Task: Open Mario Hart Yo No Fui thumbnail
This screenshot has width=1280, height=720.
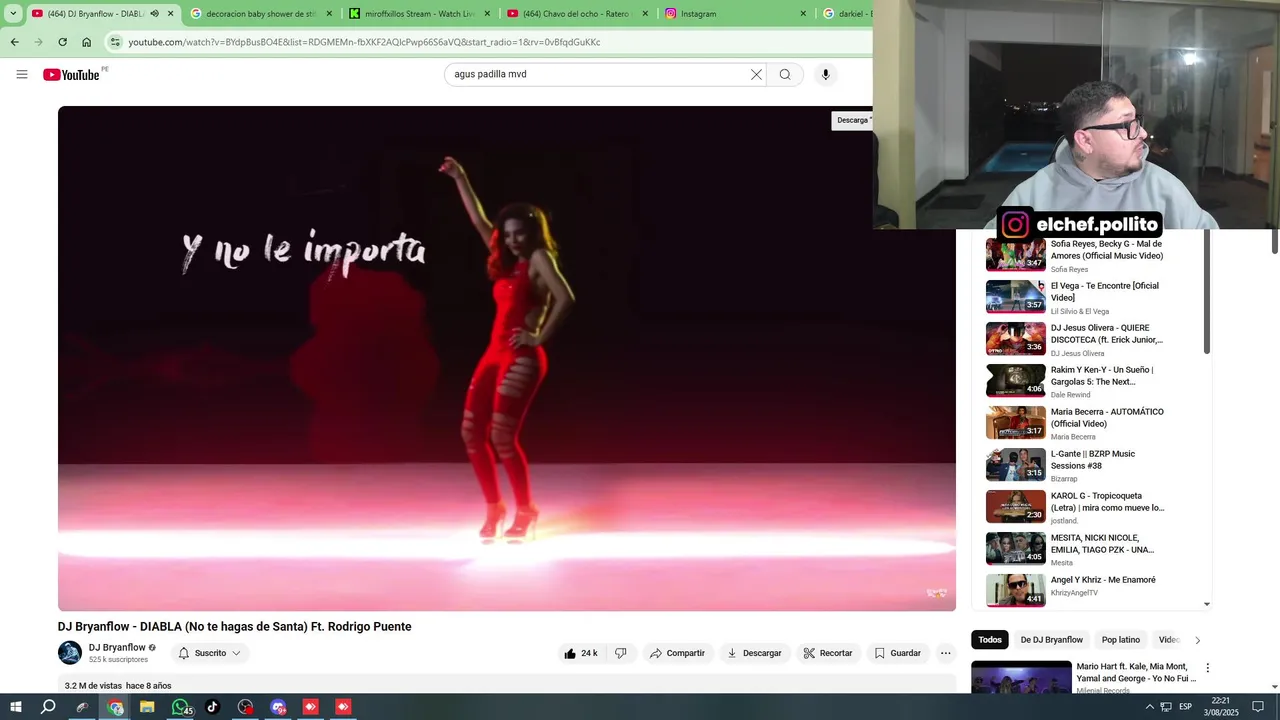Action: [1021, 677]
